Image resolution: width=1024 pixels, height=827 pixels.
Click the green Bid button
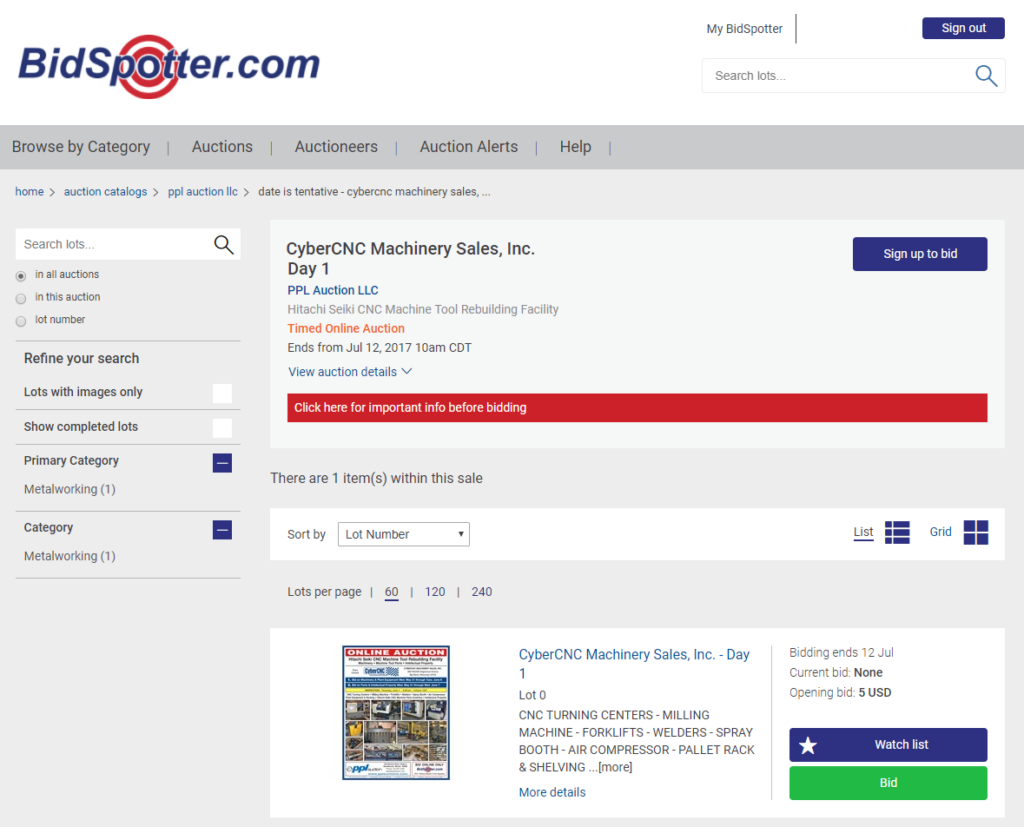tap(887, 783)
